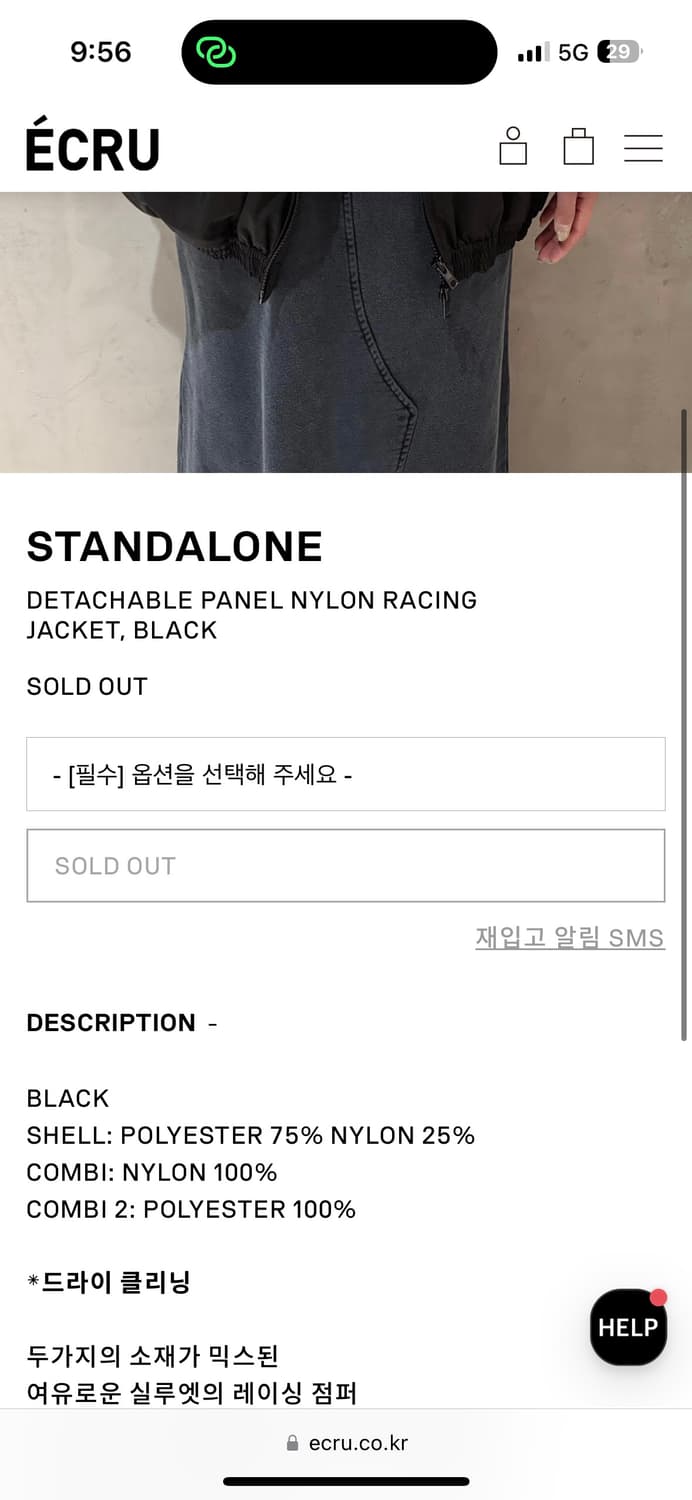This screenshot has width=692, height=1500.
Task: Tap the Detachable Panel Nylon Racing Jacket title
Action: point(251,615)
